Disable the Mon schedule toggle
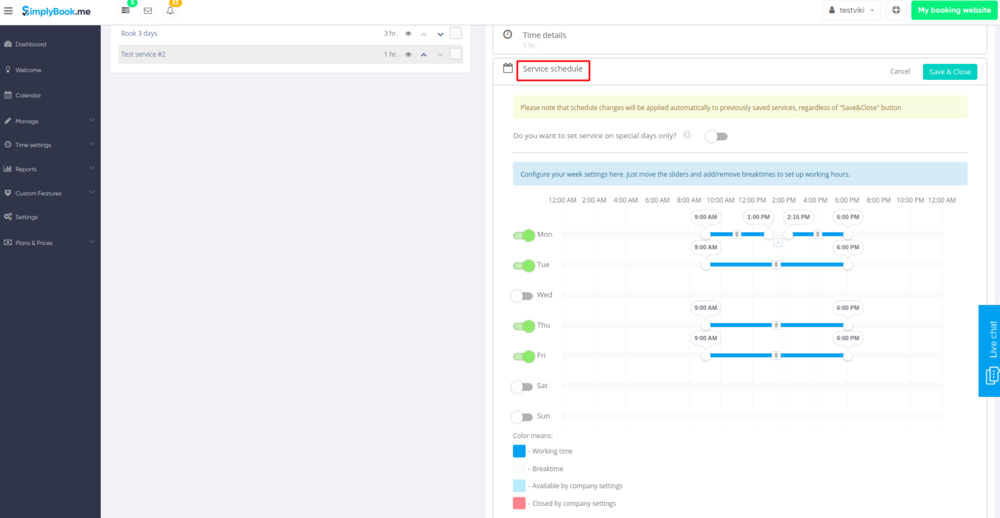The height and width of the screenshot is (518, 1000). 523,235
